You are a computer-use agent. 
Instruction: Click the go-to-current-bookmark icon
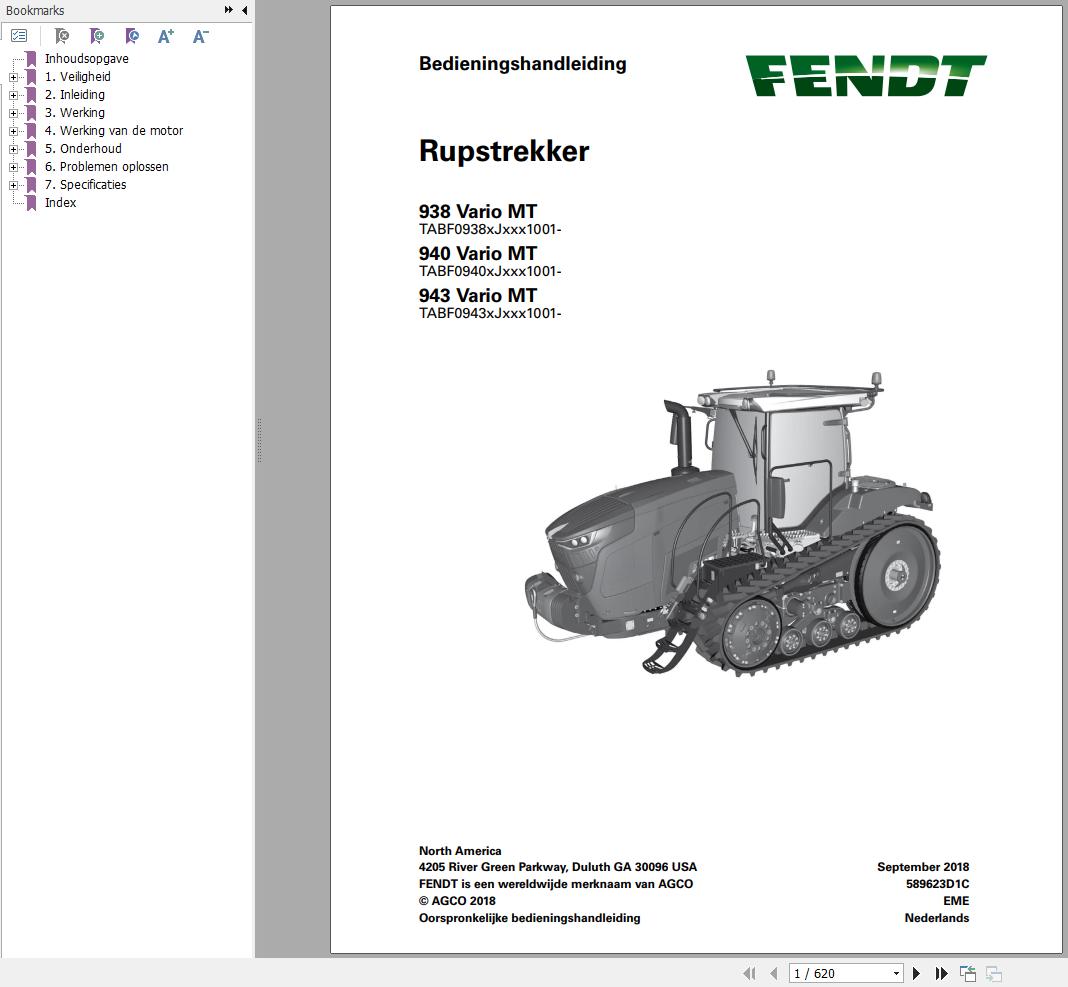pyautogui.click(x=132, y=35)
